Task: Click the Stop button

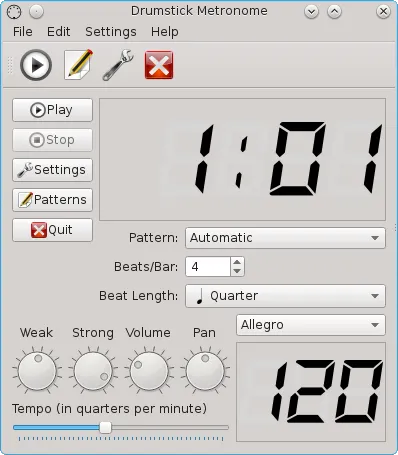Action: point(52,140)
